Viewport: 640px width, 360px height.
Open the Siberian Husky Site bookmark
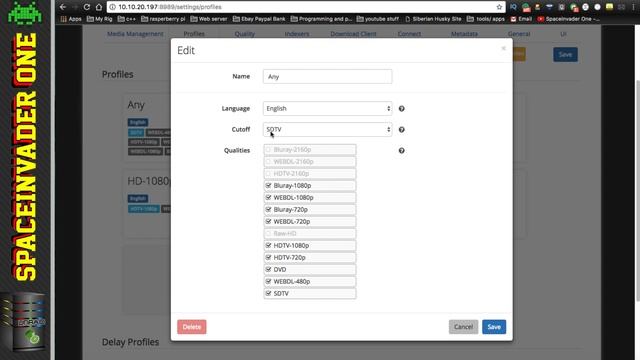coord(433,19)
